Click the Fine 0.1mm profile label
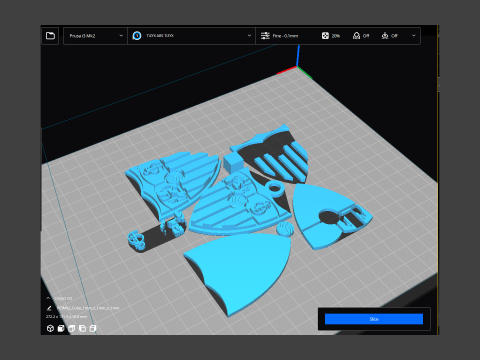480x360 pixels. [x=285, y=36]
